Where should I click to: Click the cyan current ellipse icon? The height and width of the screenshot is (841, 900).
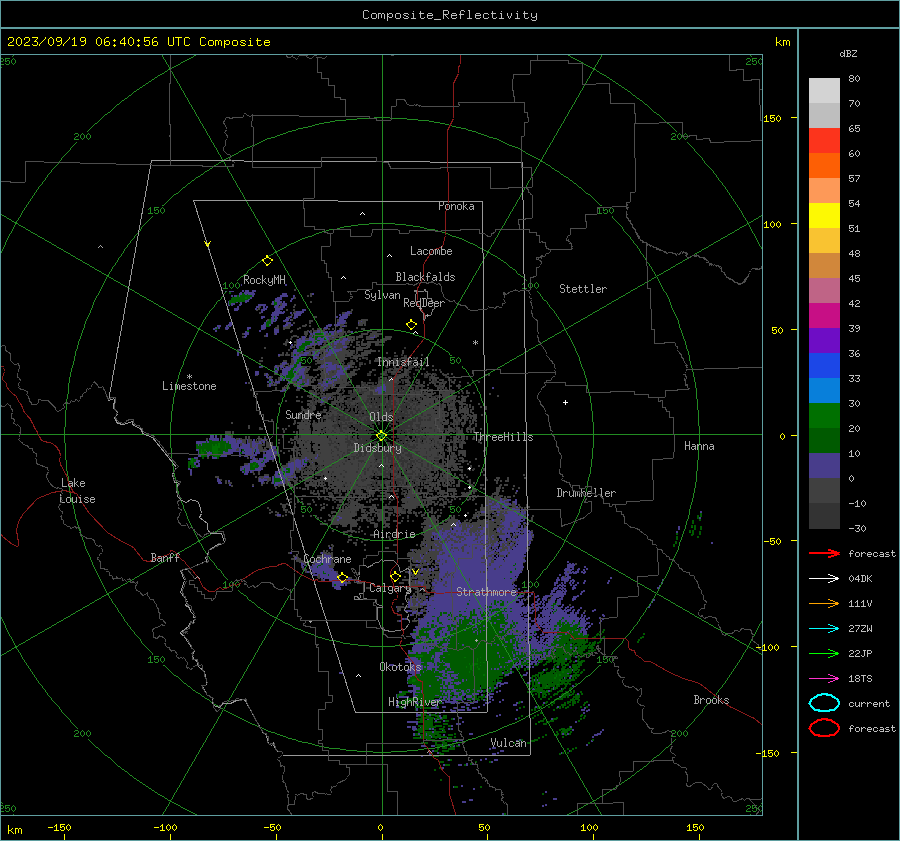pos(824,703)
